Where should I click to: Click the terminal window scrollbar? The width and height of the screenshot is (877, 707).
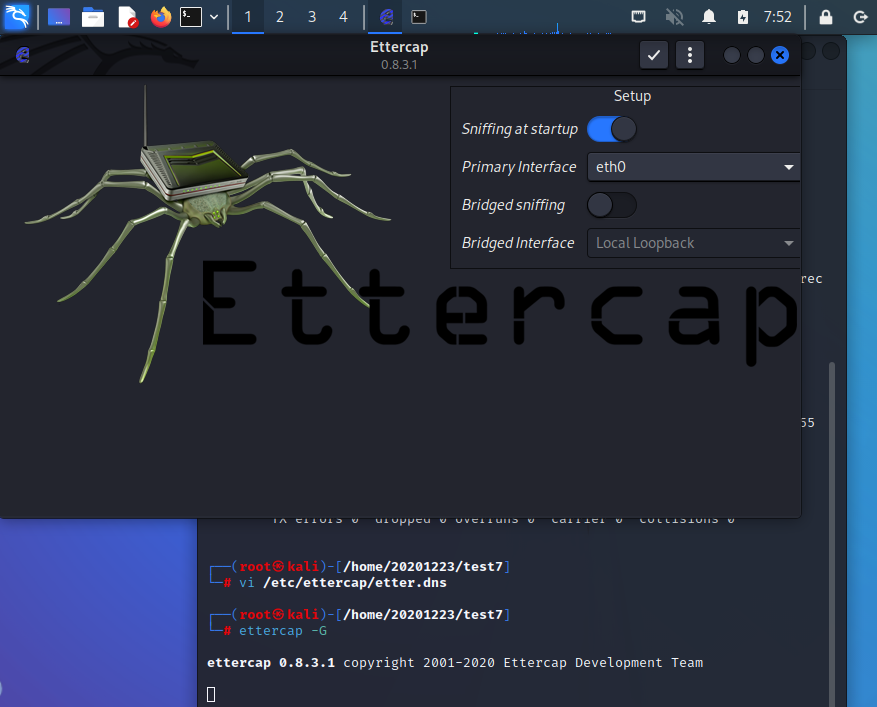tap(832, 534)
